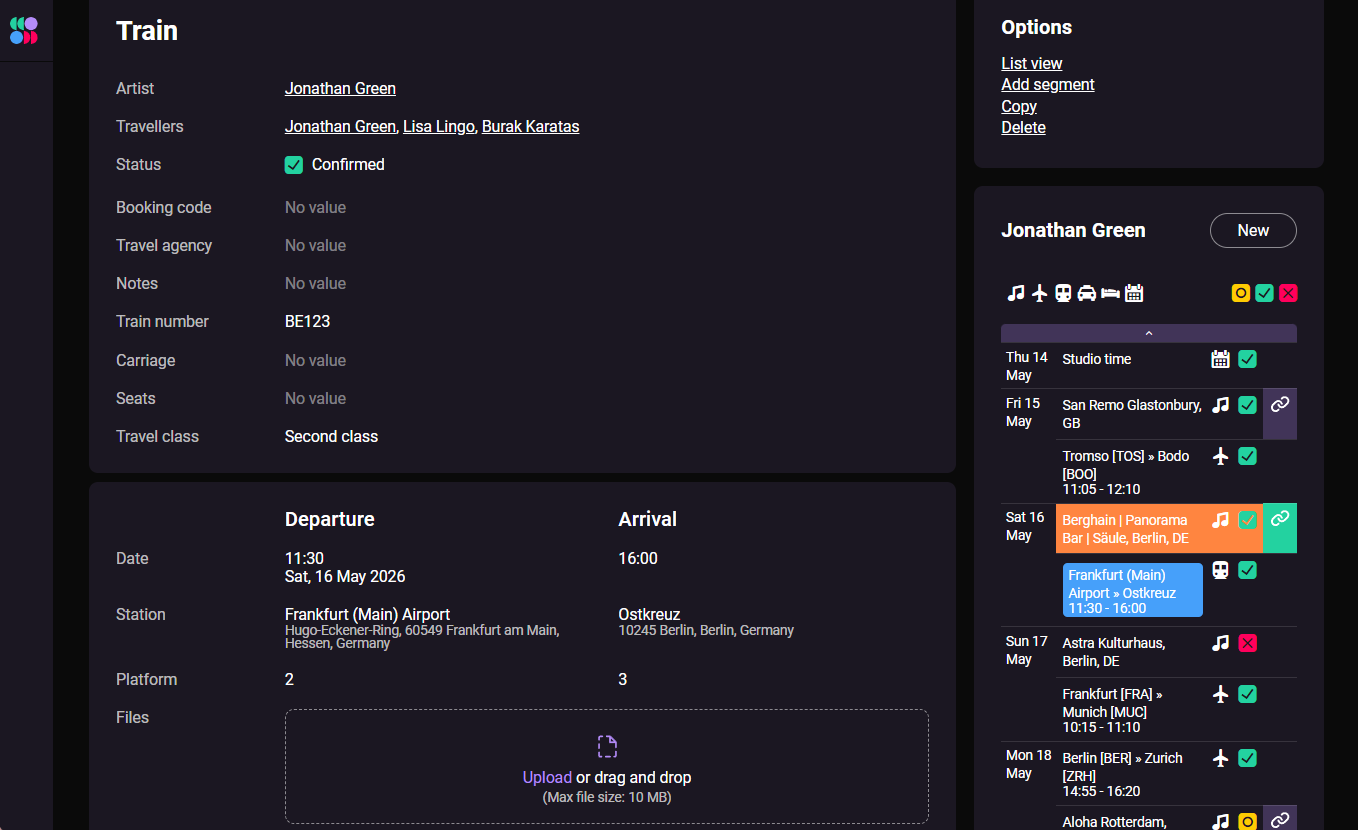Screen dimensions: 1358x830
Task: Open Jonathan Green link in Artist row
Action: 340,88
